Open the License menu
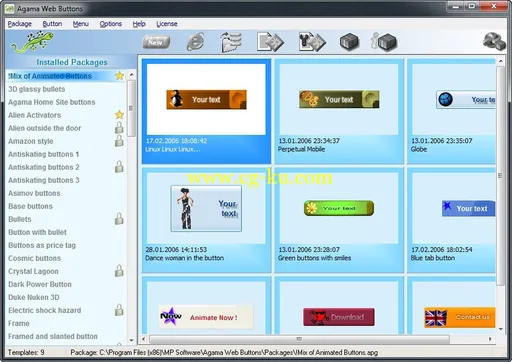This screenshot has height=362, width=512. (x=167, y=24)
